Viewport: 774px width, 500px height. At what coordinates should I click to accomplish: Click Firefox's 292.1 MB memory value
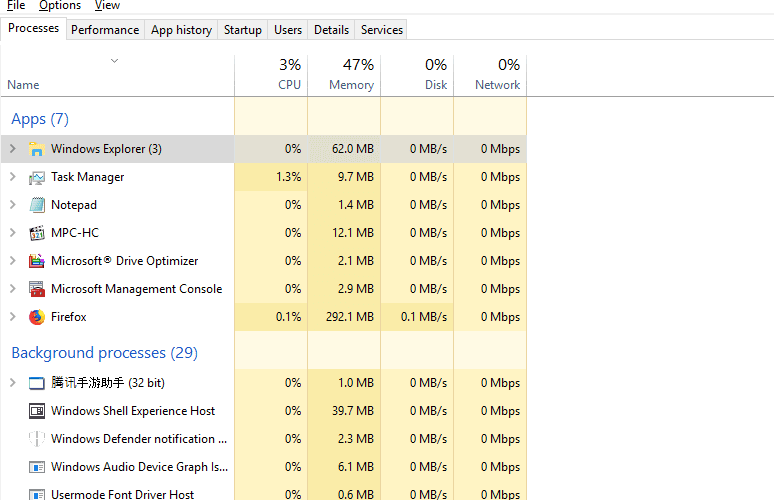coord(349,317)
